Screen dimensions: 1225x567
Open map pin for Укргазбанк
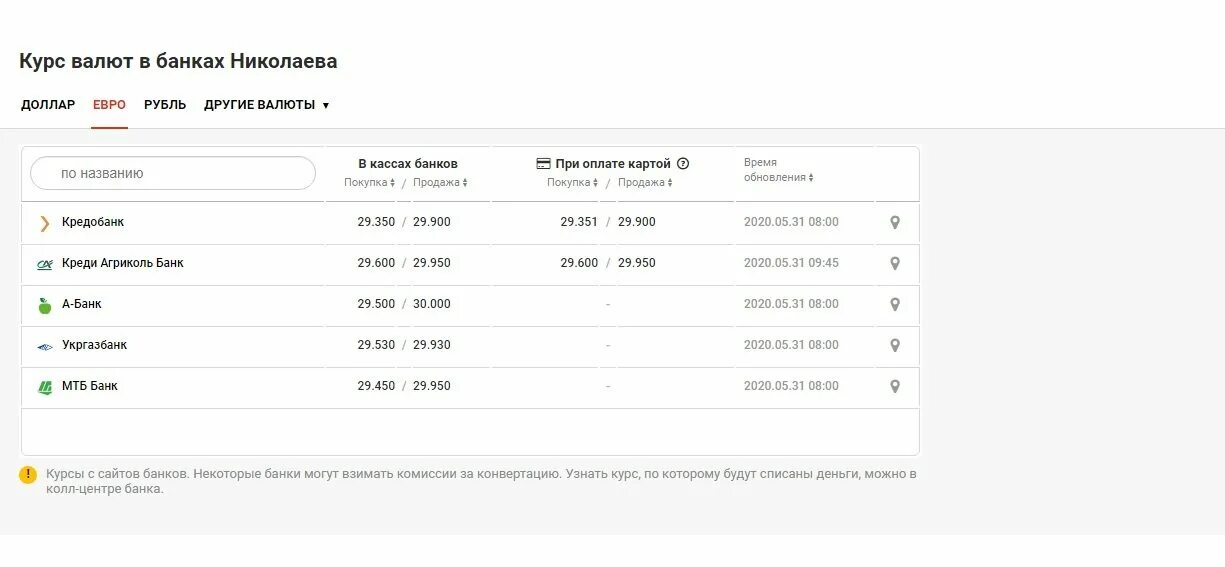(x=895, y=346)
